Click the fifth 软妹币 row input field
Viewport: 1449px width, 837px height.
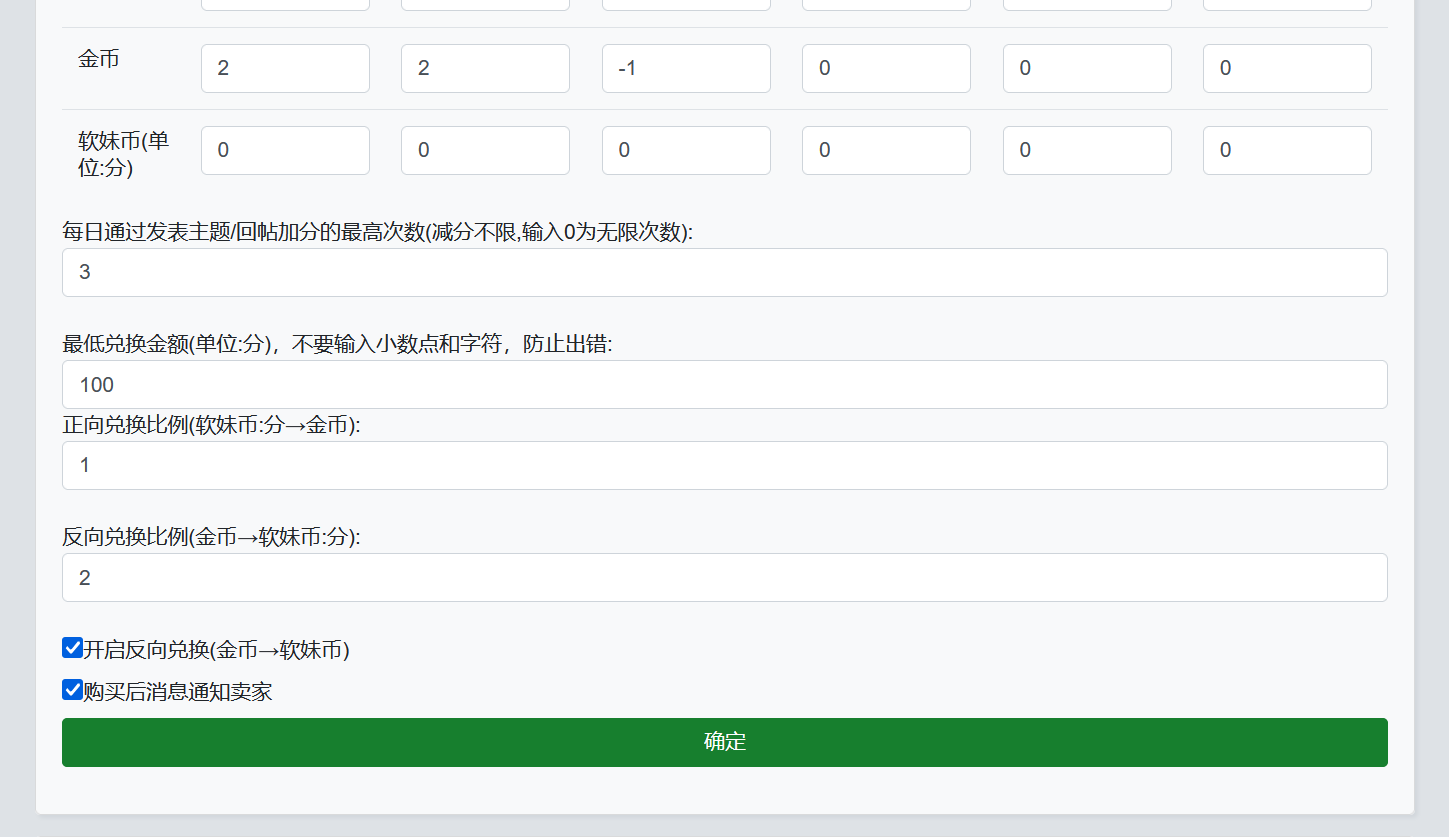coord(1087,150)
